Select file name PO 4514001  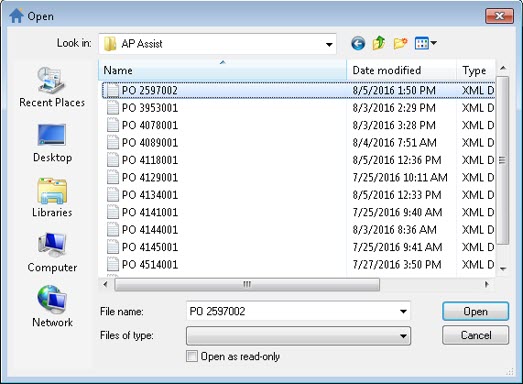(150, 264)
